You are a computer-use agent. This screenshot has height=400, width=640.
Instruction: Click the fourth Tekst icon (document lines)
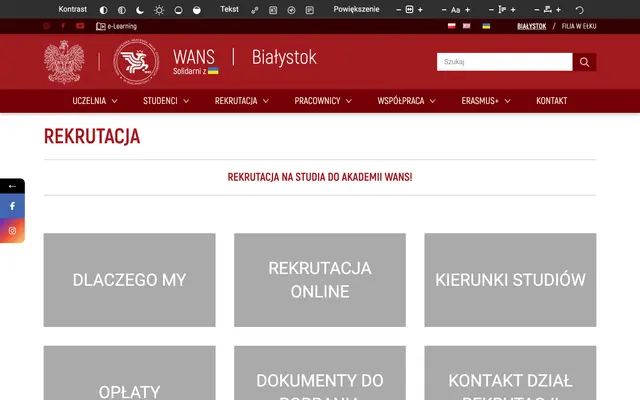[310, 10]
